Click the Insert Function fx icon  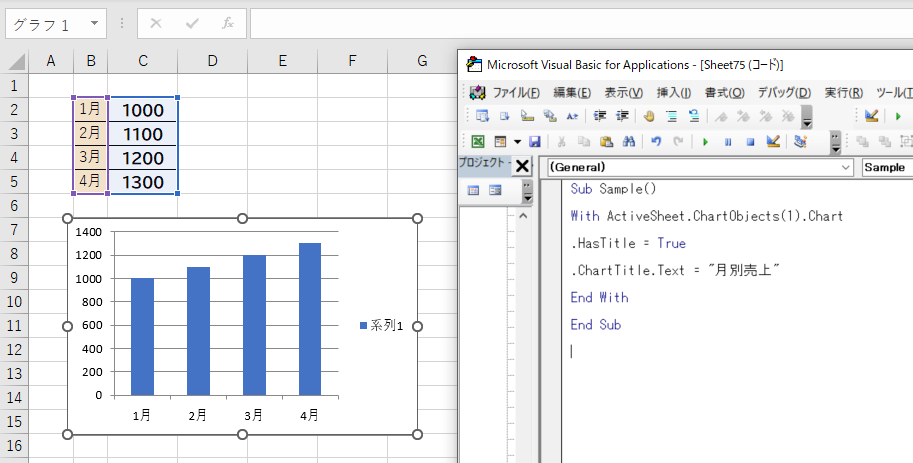[227, 23]
